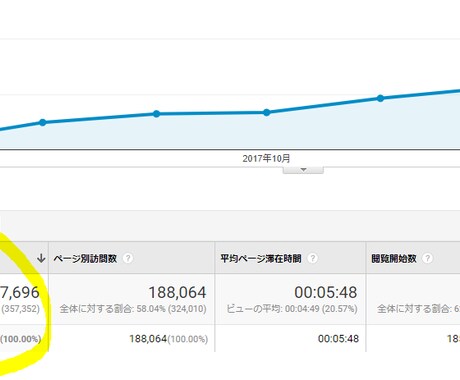Open help icon beside 閲覧開始数

(x=428, y=258)
